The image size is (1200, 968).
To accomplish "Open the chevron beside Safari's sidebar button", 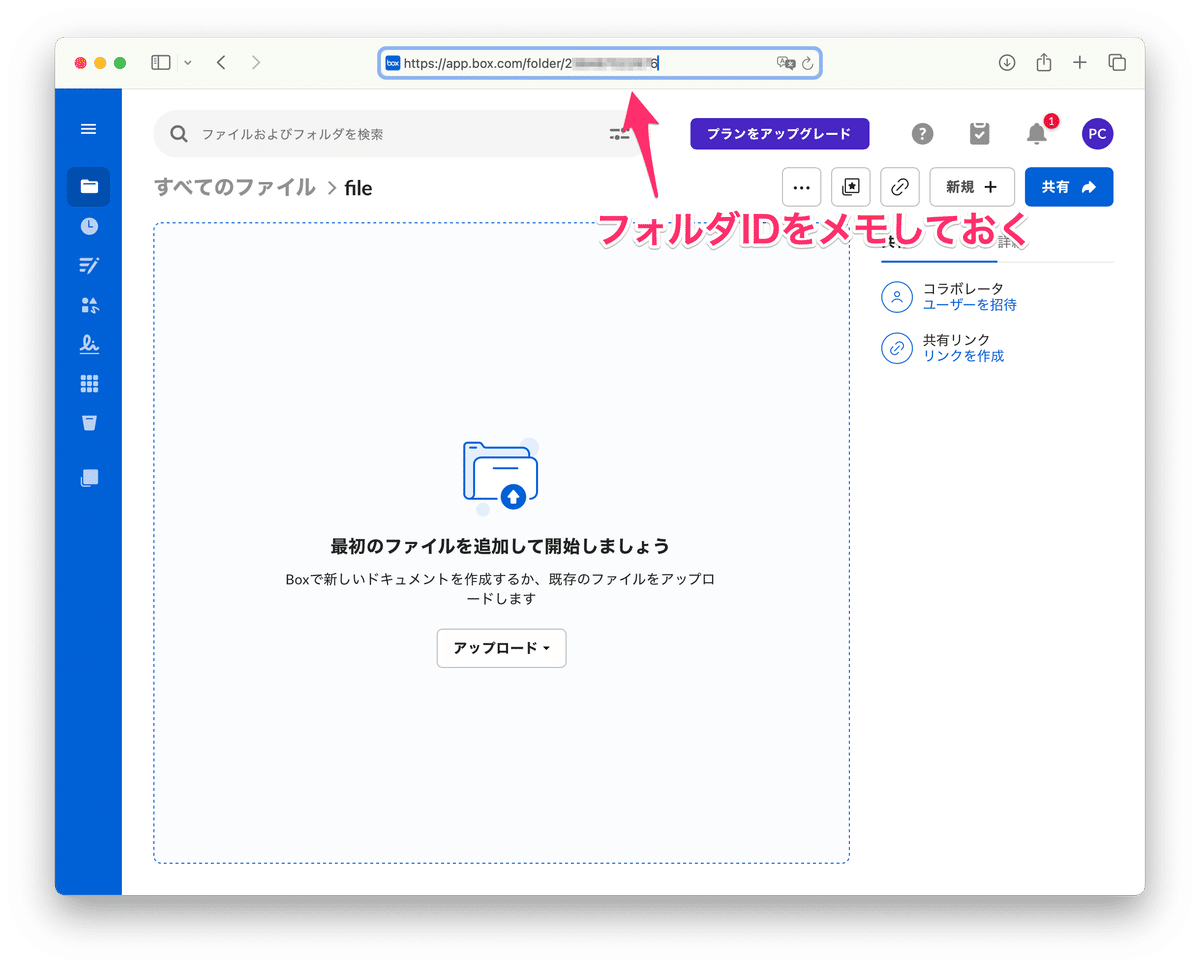I will click(188, 62).
